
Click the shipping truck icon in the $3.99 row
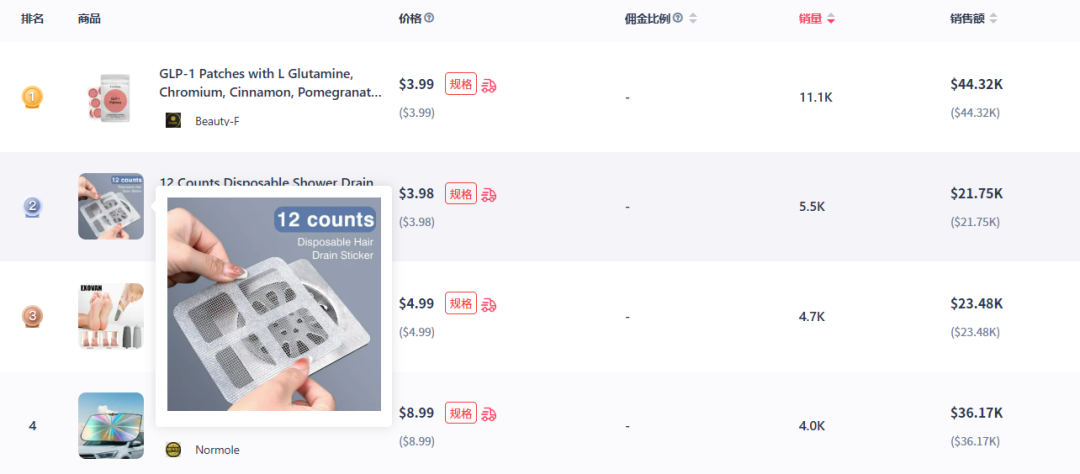point(489,85)
